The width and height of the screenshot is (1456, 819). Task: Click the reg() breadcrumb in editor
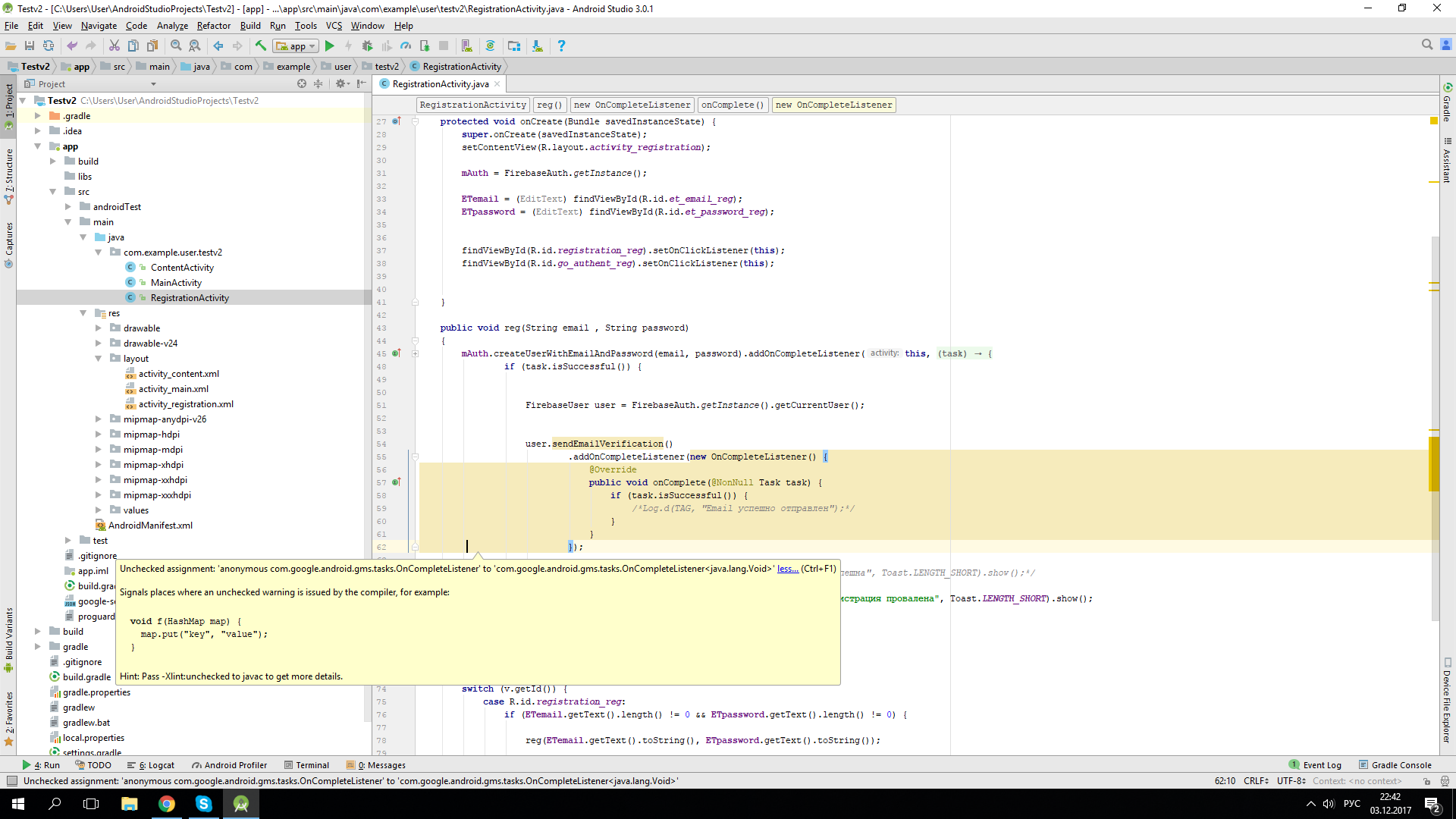[549, 105]
